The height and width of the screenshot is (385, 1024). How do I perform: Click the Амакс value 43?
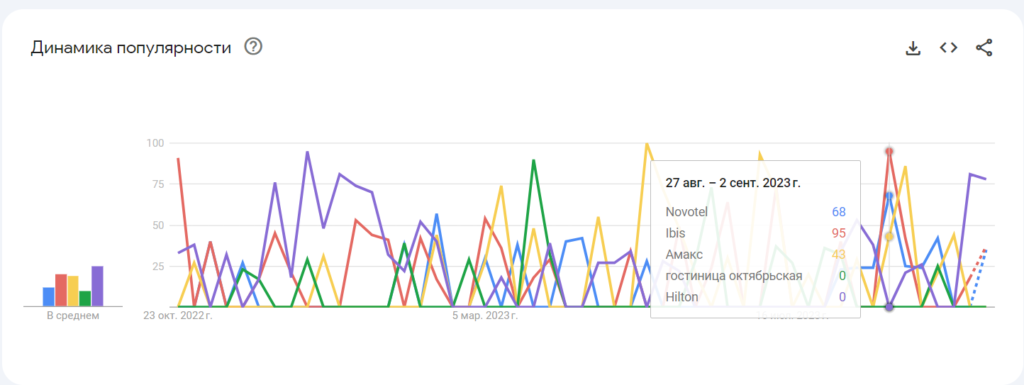[x=839, y=254]
